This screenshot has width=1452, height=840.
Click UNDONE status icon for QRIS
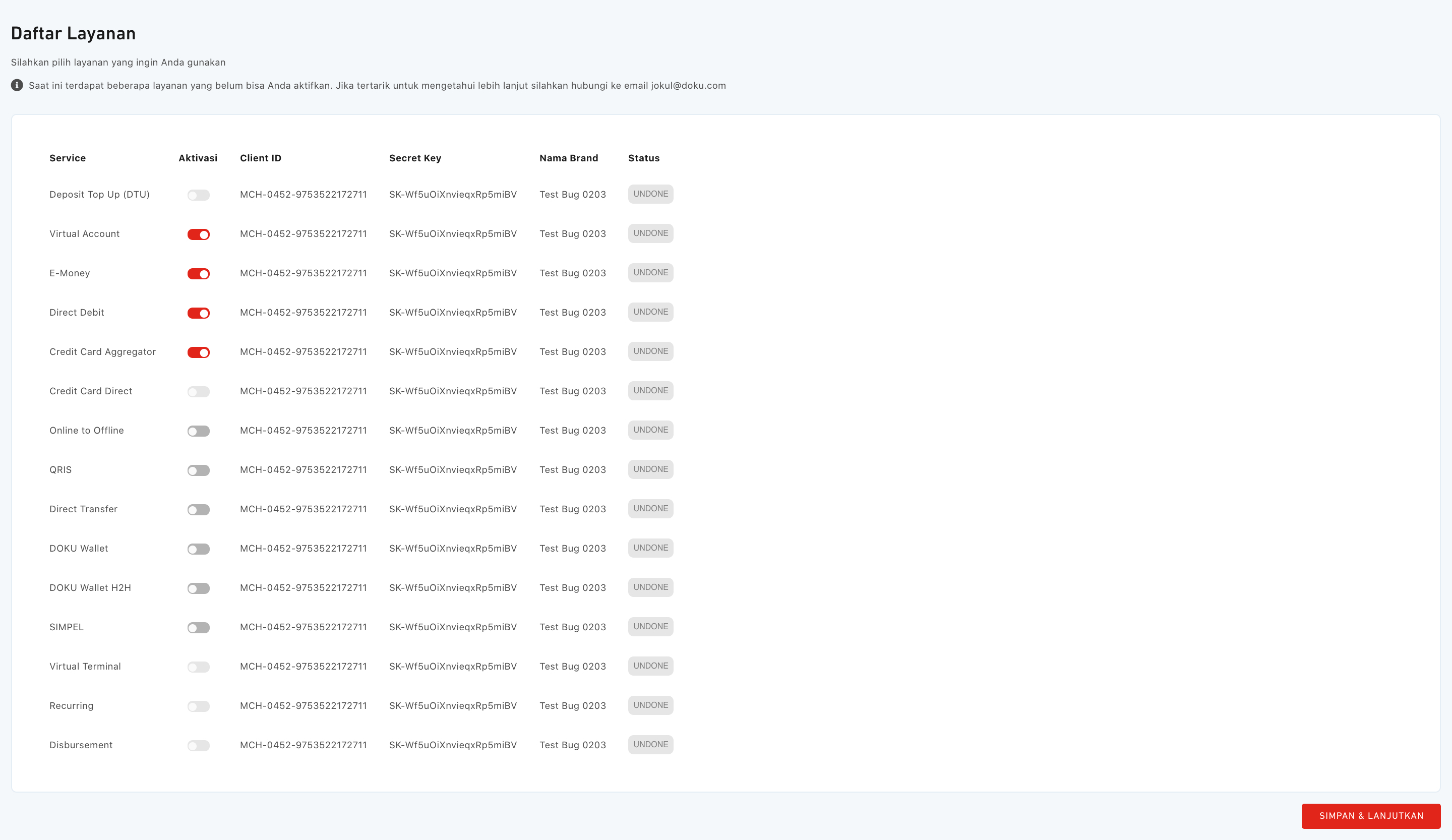650,469
